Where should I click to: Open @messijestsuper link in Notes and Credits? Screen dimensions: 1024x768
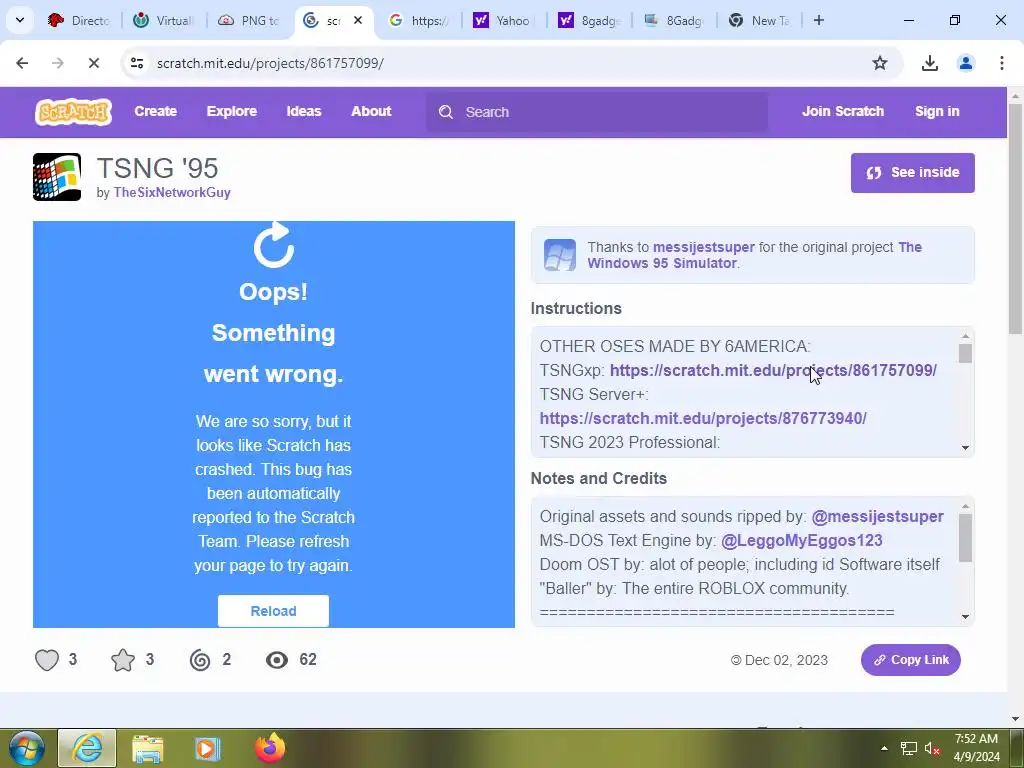[877, 517]
